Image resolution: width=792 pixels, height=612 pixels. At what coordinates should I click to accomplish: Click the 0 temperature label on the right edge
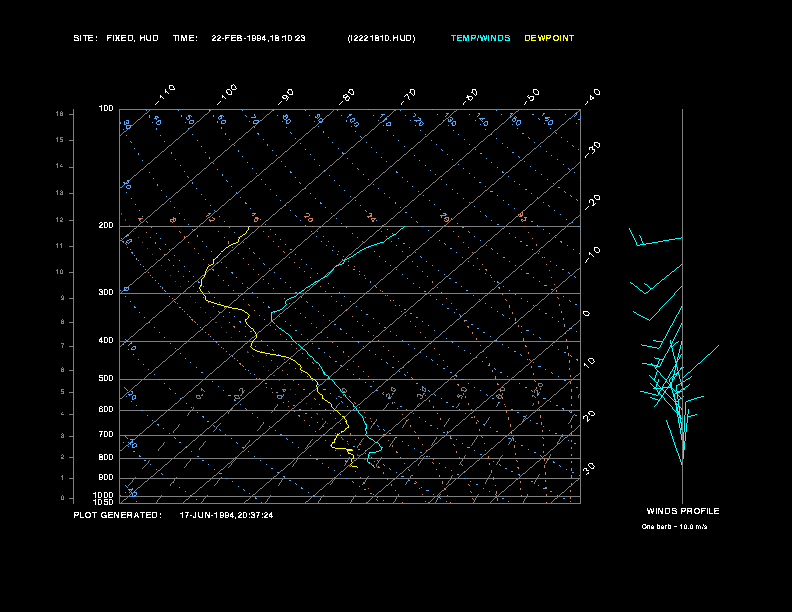[x=586, y=314]
